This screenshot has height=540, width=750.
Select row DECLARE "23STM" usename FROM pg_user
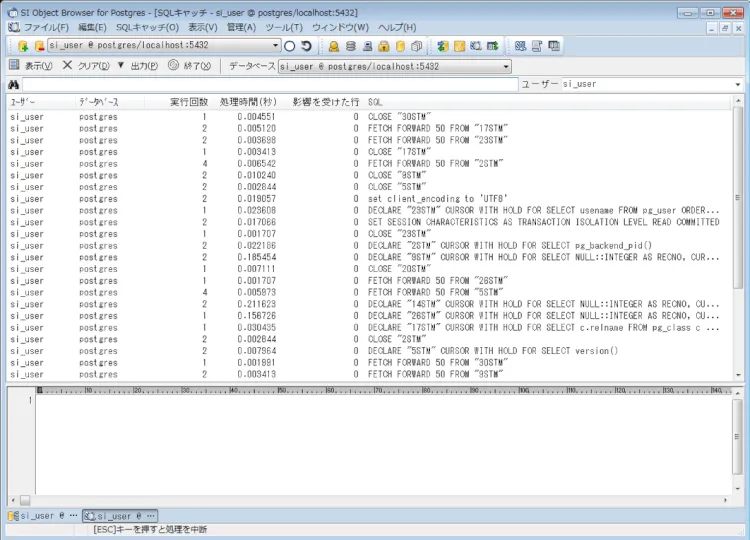[368, 210]
